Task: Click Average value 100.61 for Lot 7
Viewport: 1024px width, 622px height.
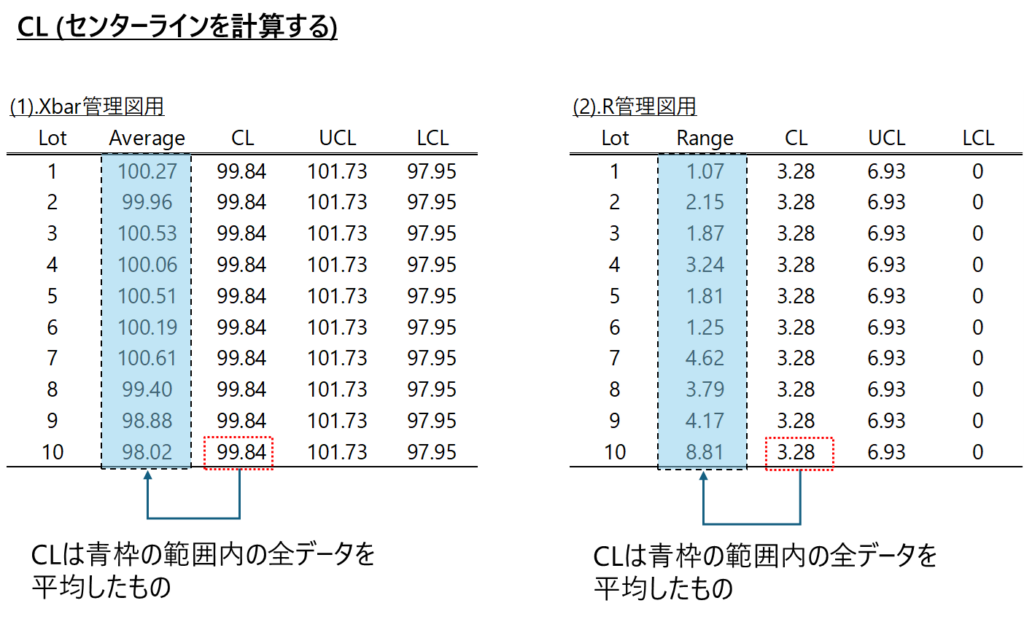Action: [147, 358]
